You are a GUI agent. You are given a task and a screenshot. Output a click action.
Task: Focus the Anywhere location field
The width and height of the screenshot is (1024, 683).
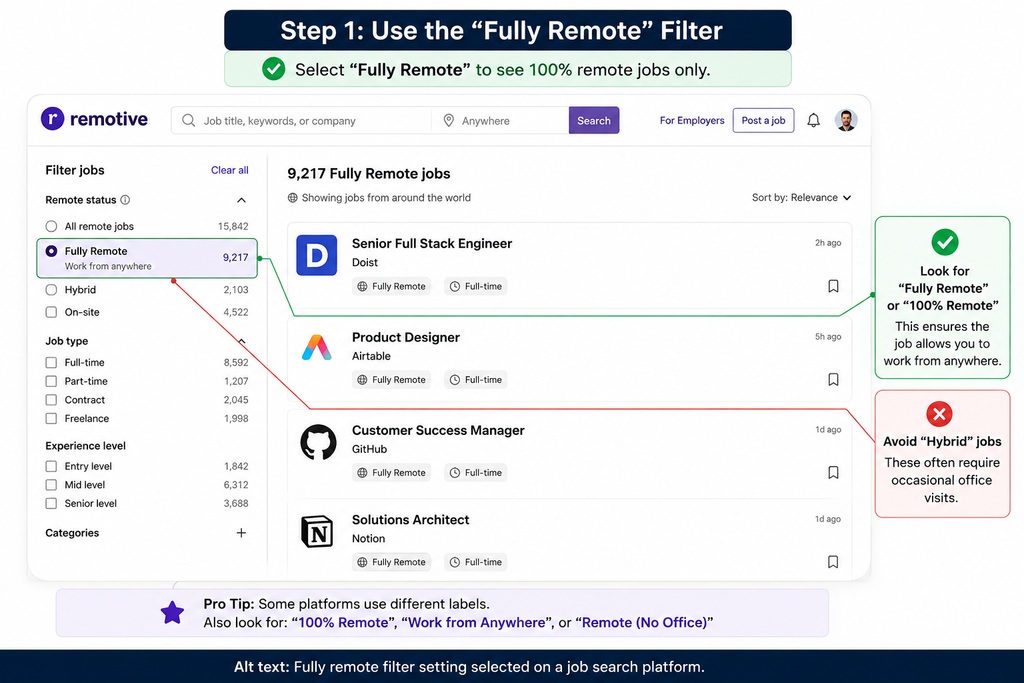point(500,121)
